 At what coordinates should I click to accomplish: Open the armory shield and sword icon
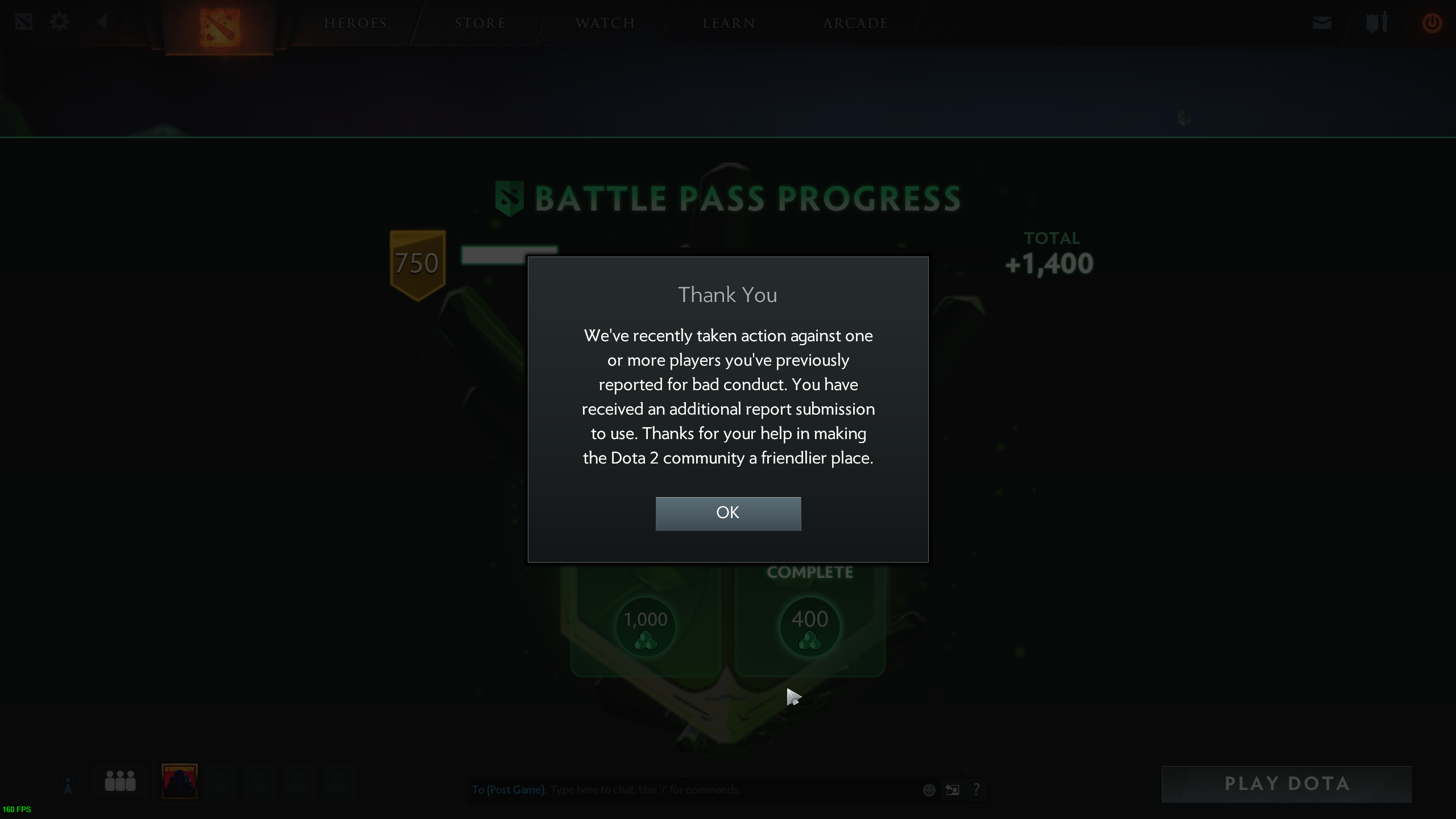click(x=1377, y=23)
